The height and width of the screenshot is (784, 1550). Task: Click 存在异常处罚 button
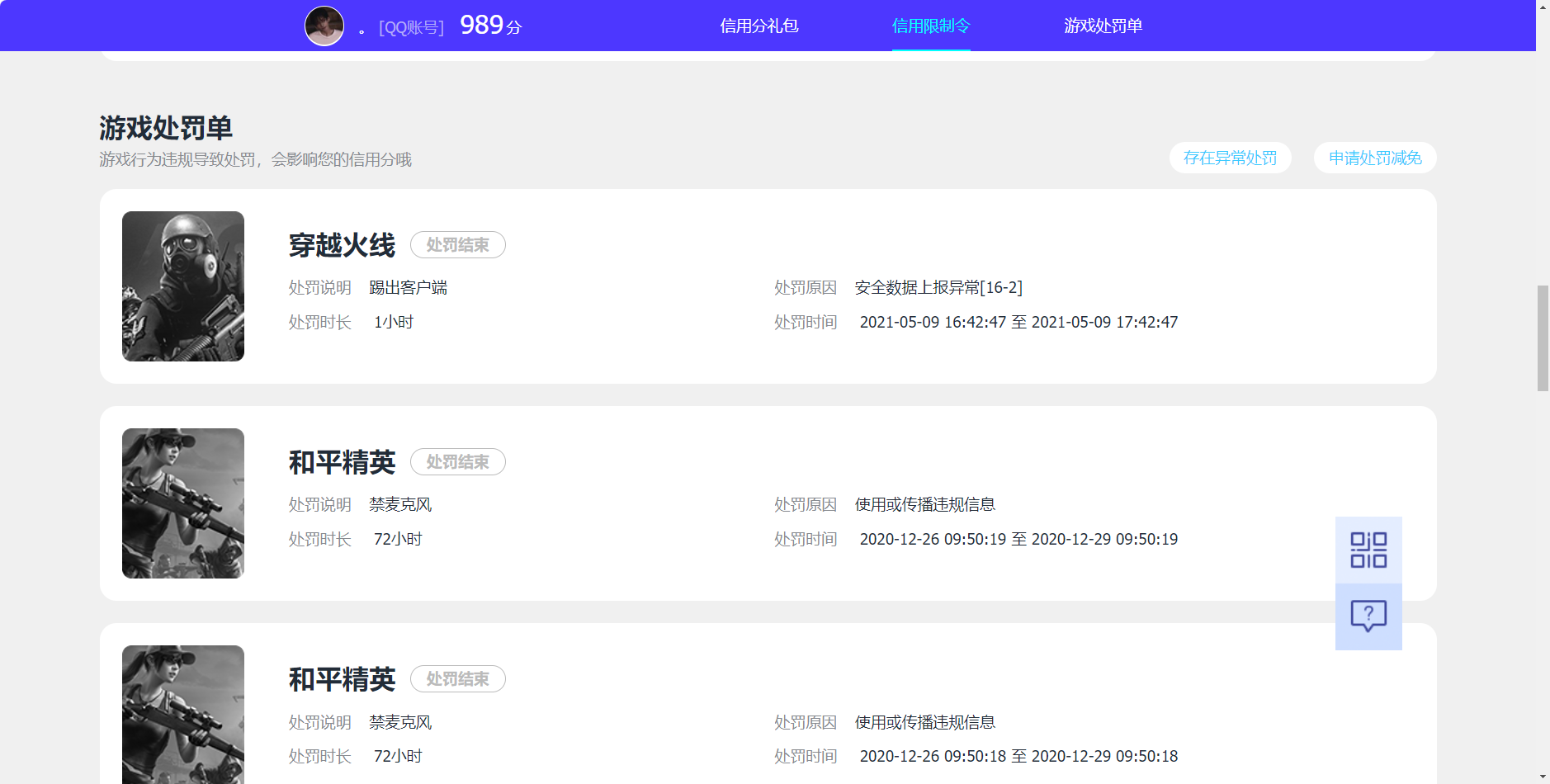[1230, 158]
